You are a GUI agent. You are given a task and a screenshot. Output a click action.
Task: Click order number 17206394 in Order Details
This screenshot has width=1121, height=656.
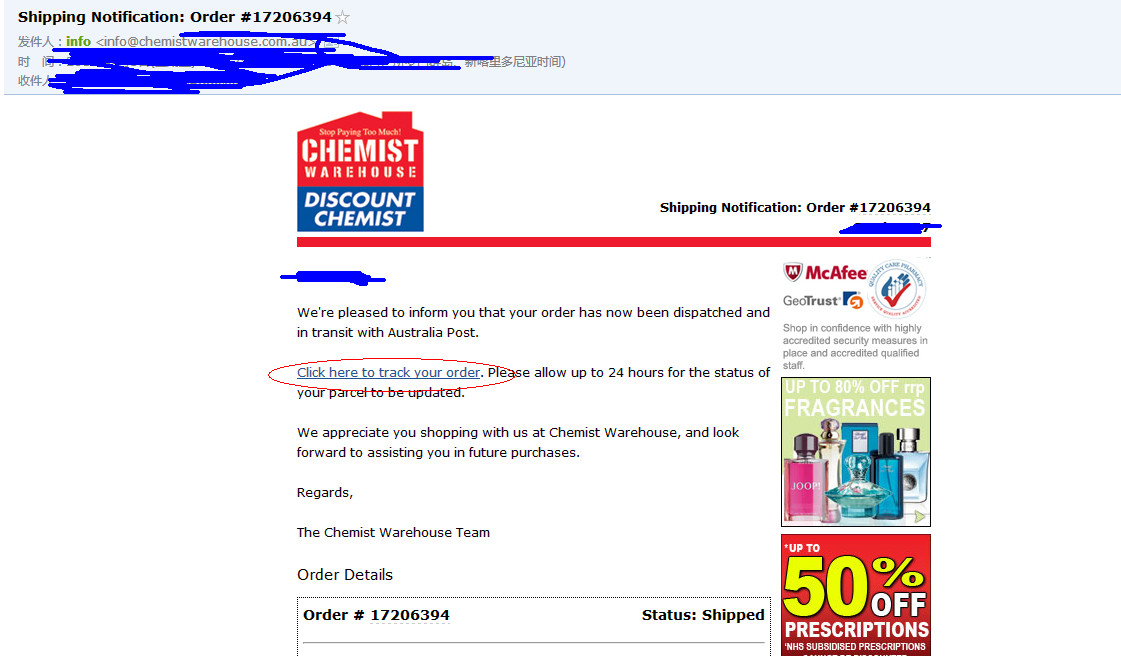(410, 615)
